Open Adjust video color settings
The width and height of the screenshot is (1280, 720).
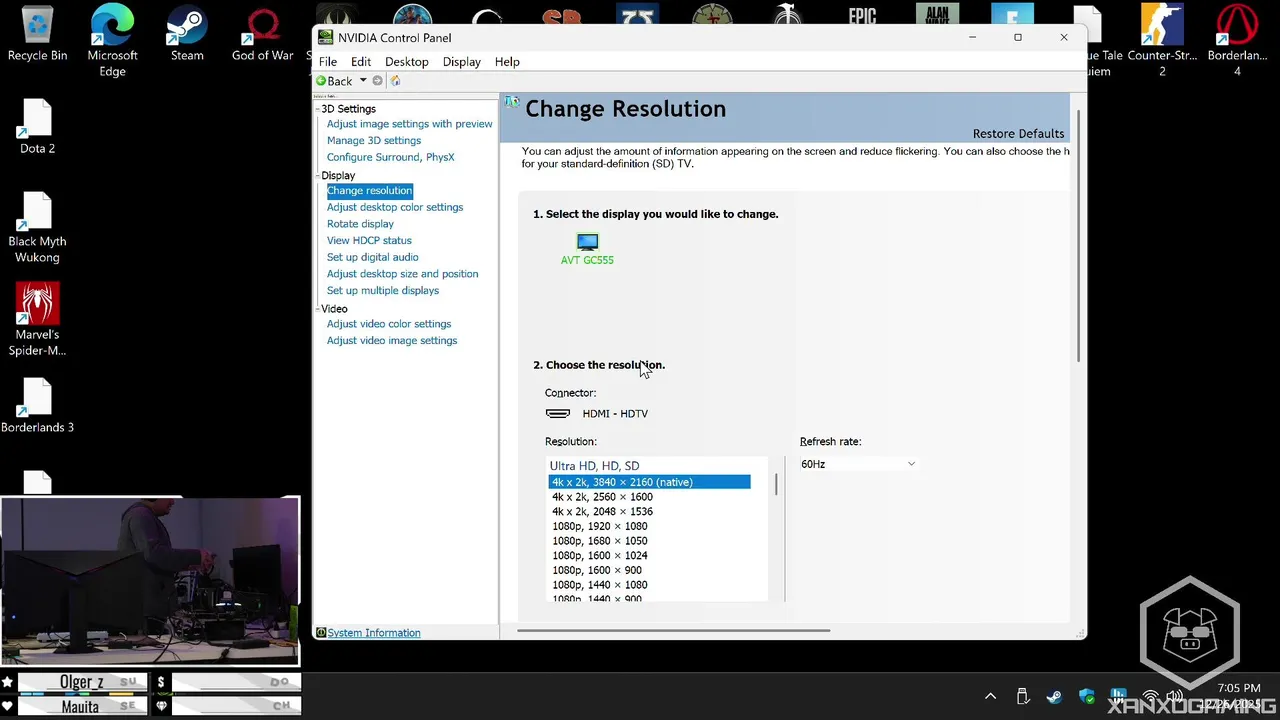coord(389,324)
